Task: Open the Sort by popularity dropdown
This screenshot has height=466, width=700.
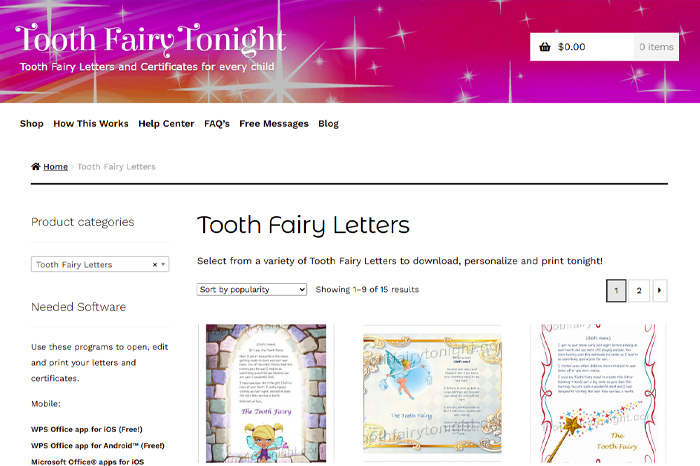Action: (x=252, y=289)
